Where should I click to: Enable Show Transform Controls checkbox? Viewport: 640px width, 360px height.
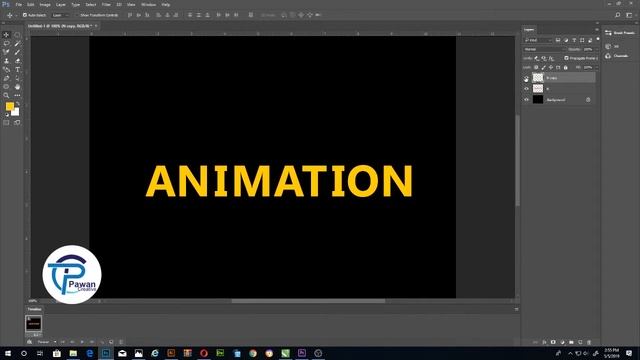click(77, 15)
